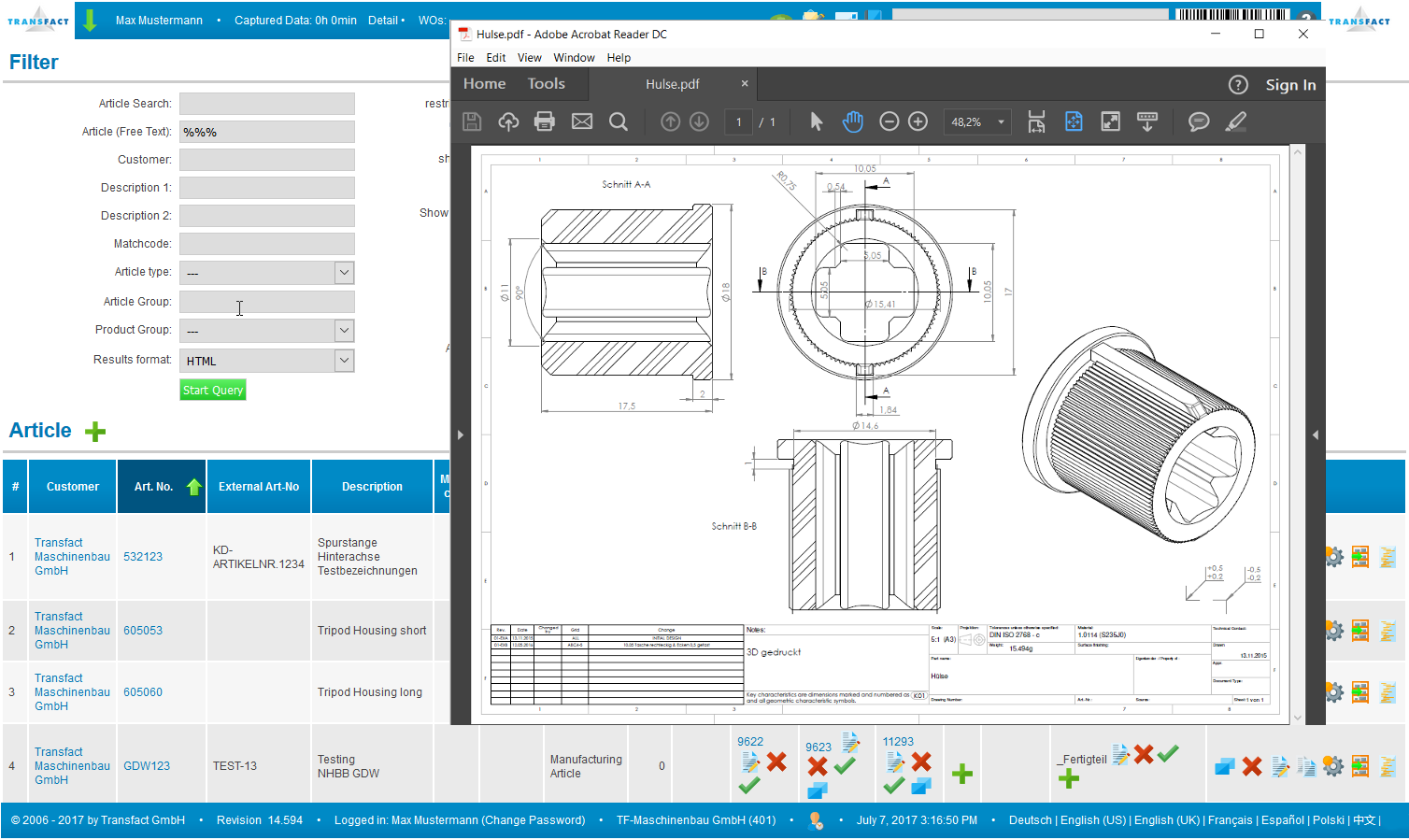Open article number GDW123 link
Screen dimensions: 1409x840
pyautogui.click(x=147, y=766)
